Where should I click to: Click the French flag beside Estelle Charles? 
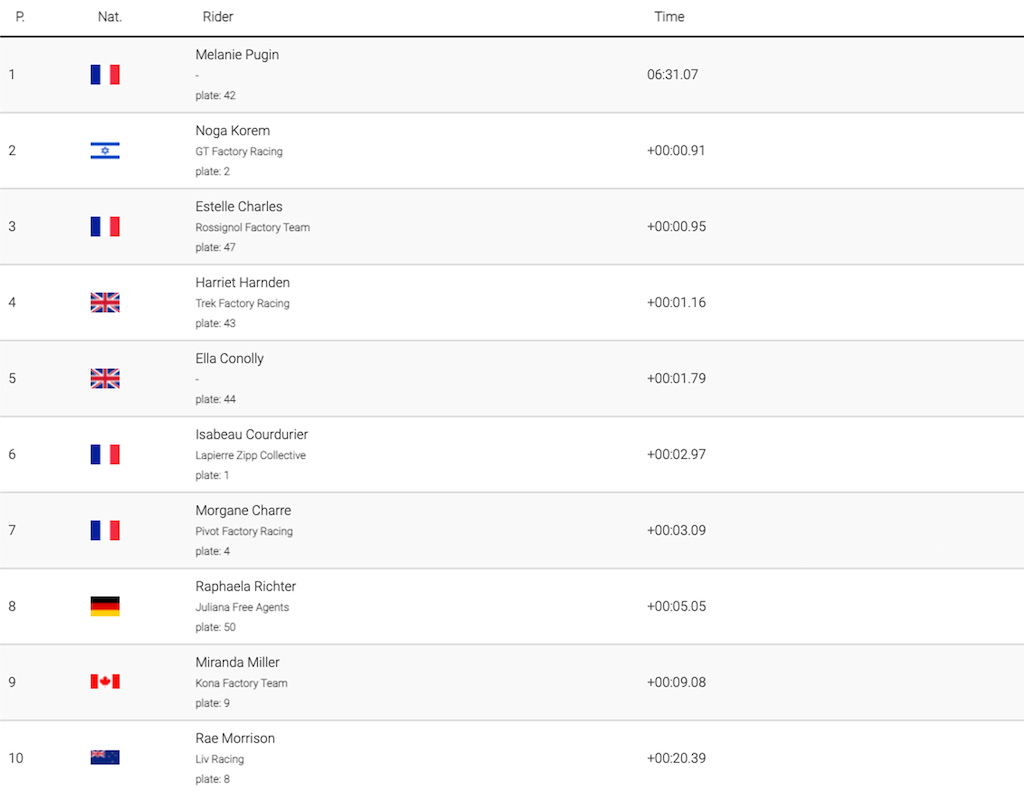[x=105, y=227]
